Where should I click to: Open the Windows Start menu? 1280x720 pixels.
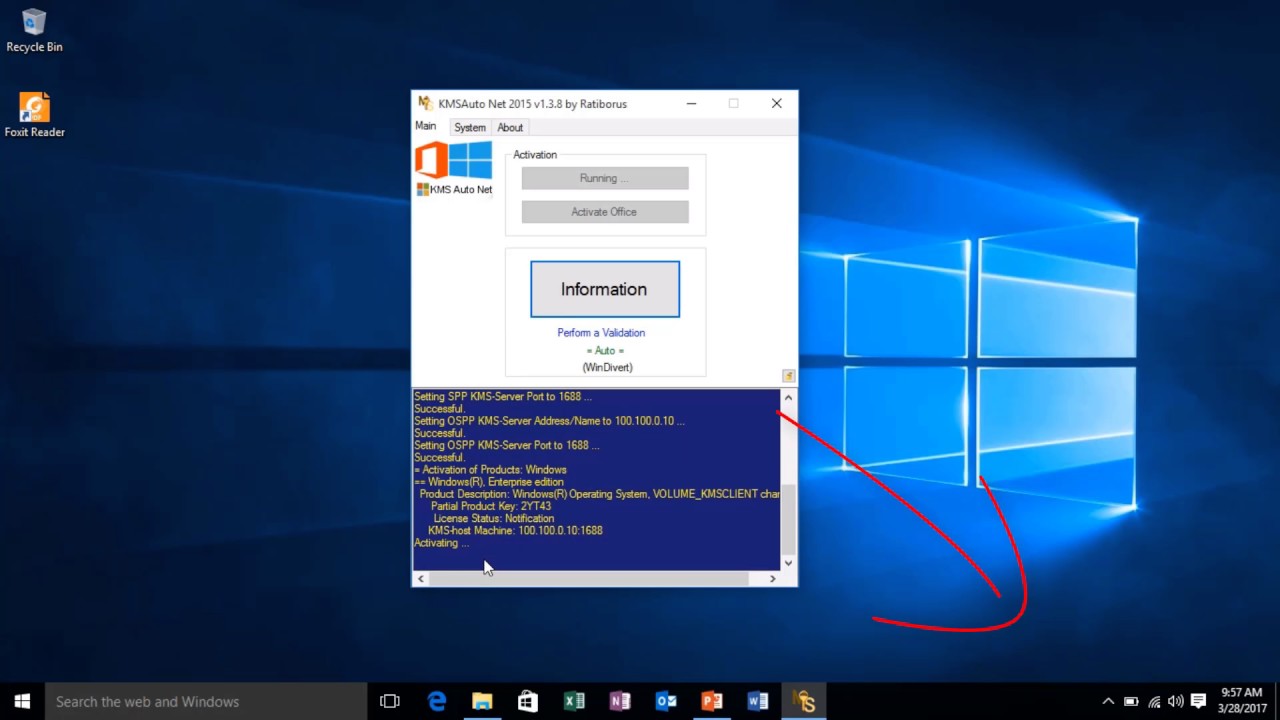coord(22,701)
